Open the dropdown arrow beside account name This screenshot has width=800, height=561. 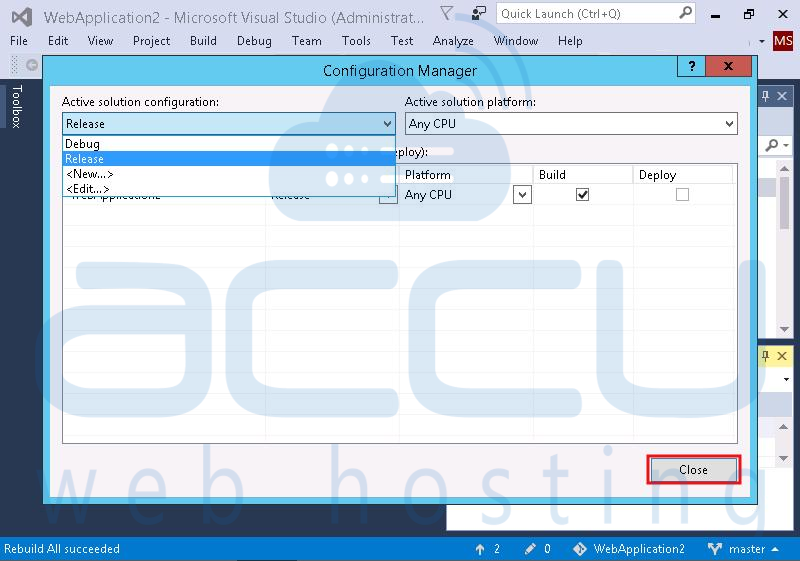[x=762, y=41]
